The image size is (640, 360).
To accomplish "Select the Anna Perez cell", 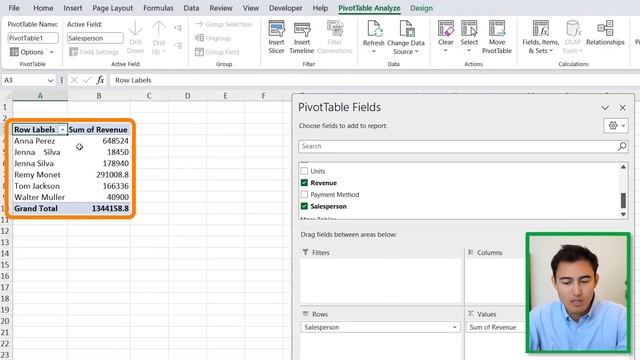I will 40,141.
